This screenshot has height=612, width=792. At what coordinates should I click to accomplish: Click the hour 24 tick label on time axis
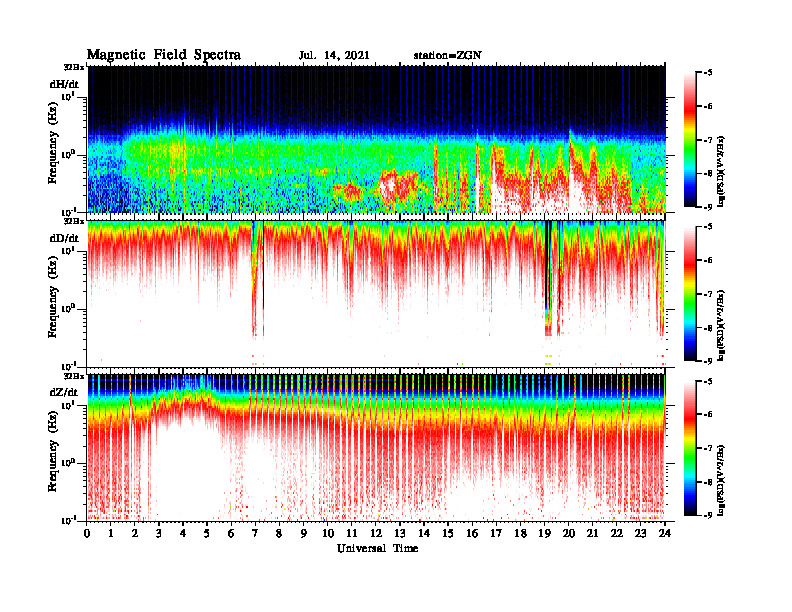665,533
